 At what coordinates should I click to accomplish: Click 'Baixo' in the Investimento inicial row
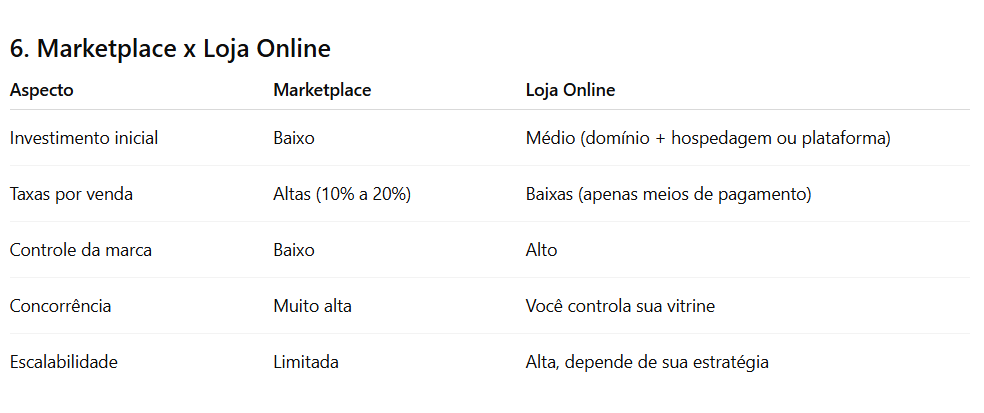(x=294, y=138)
